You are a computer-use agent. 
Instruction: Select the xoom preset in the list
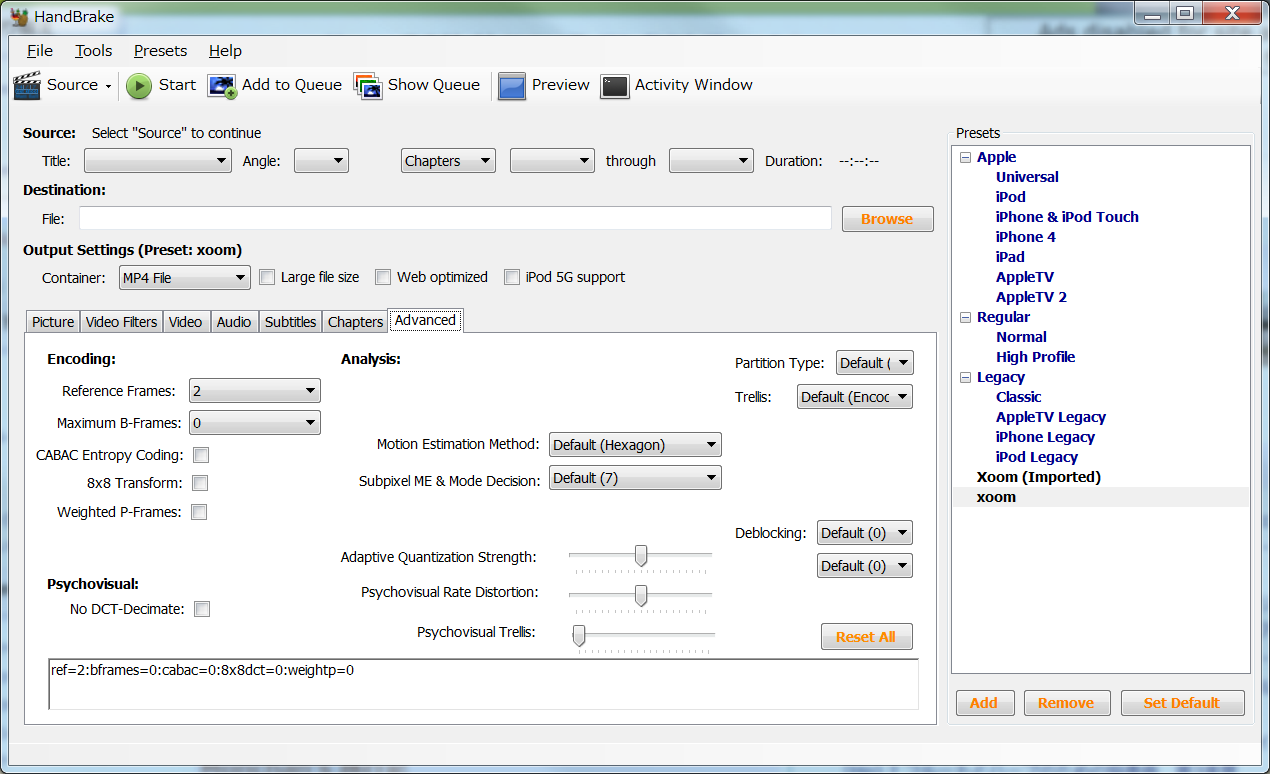[x=996, y=497]
